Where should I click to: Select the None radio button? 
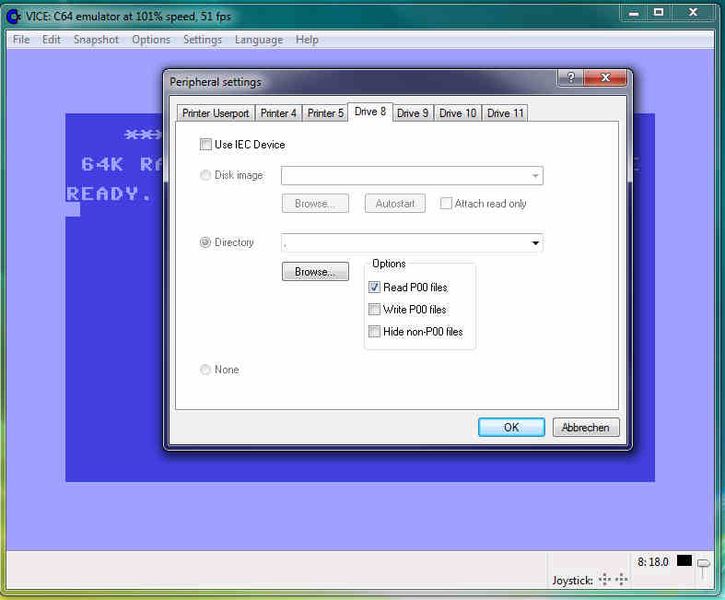[206, 370]
